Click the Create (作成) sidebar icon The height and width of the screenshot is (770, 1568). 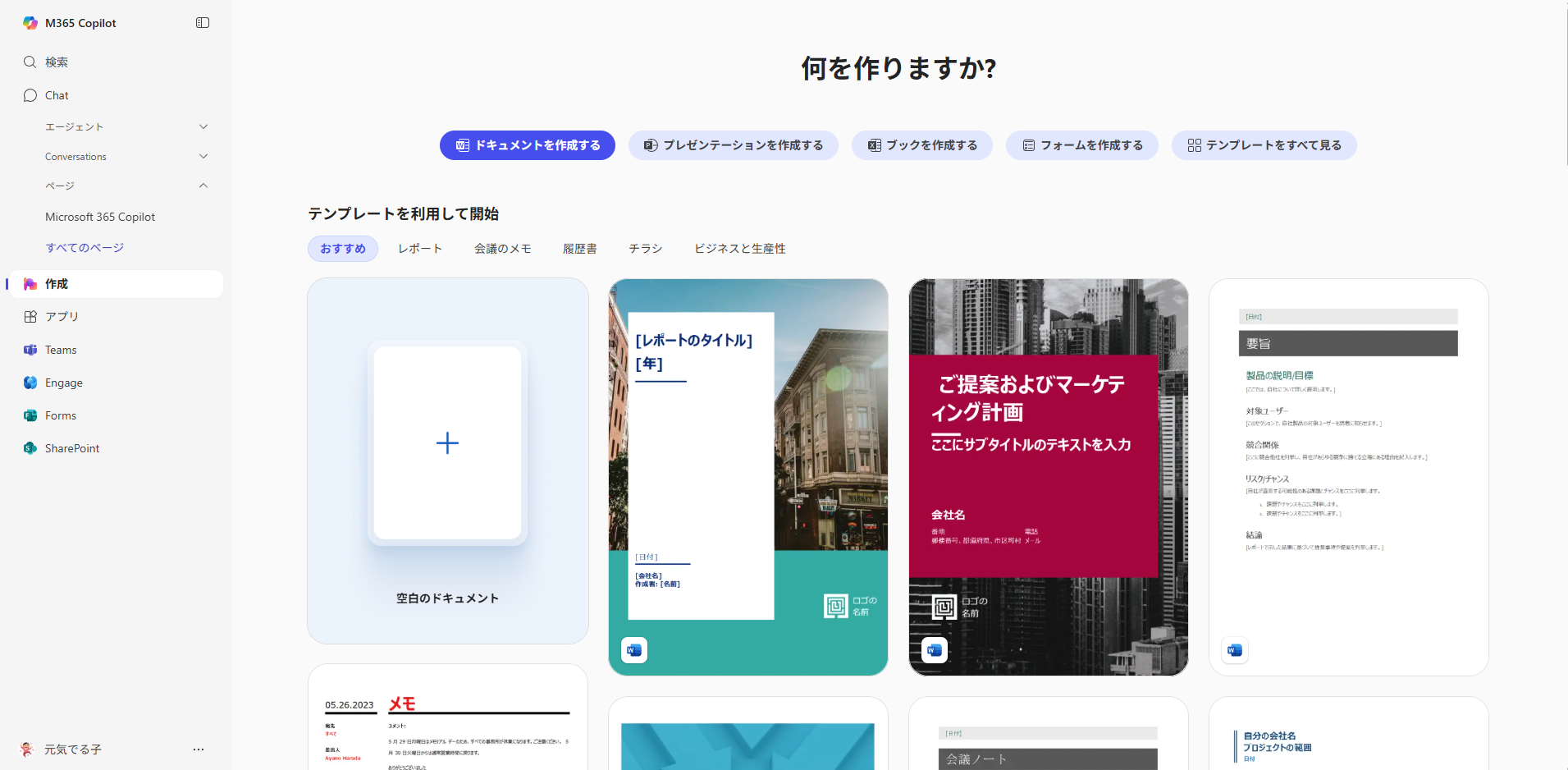point(30,284)
